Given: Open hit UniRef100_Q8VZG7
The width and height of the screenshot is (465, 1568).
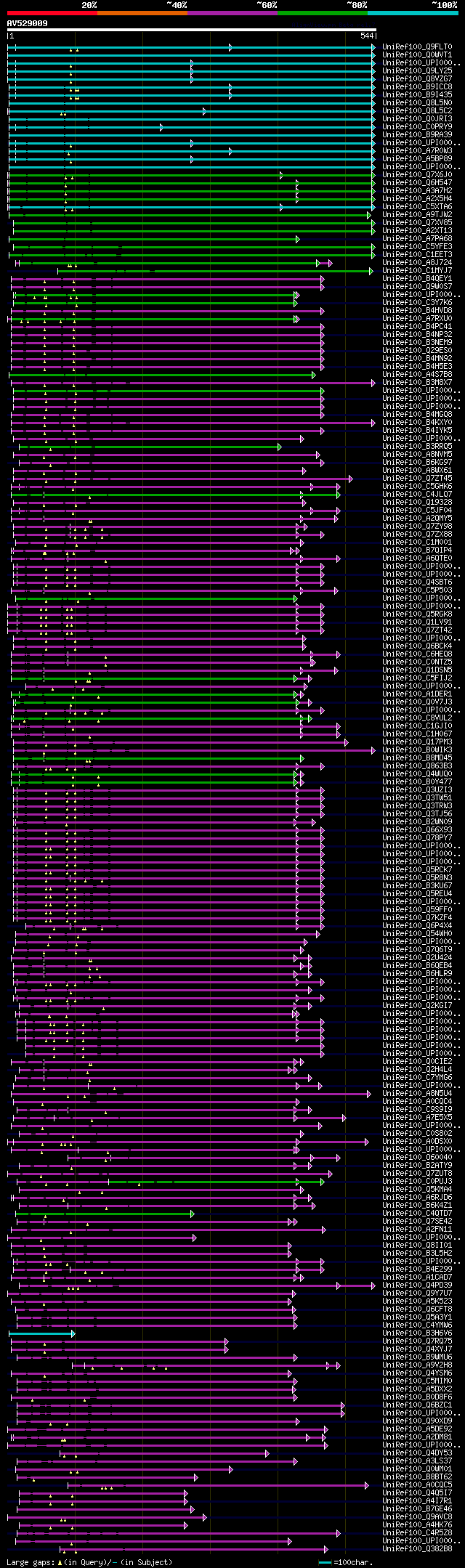Looking at the screenshot, I should pyautogui.click(x=417, y=79).
